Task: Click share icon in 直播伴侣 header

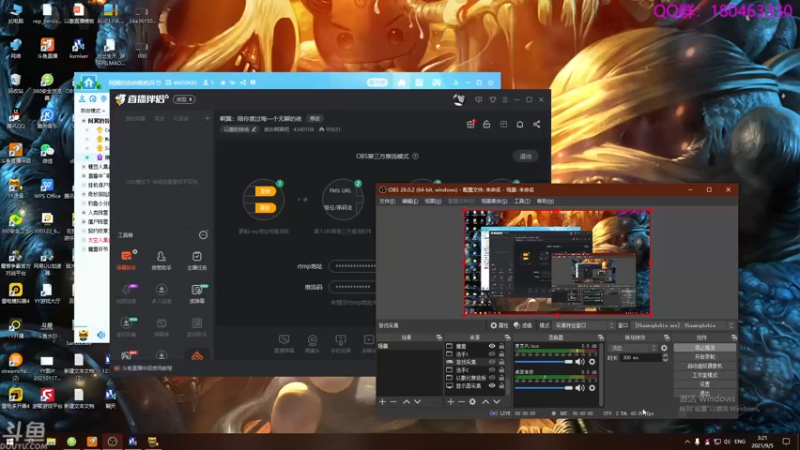Action: [537, 124]
